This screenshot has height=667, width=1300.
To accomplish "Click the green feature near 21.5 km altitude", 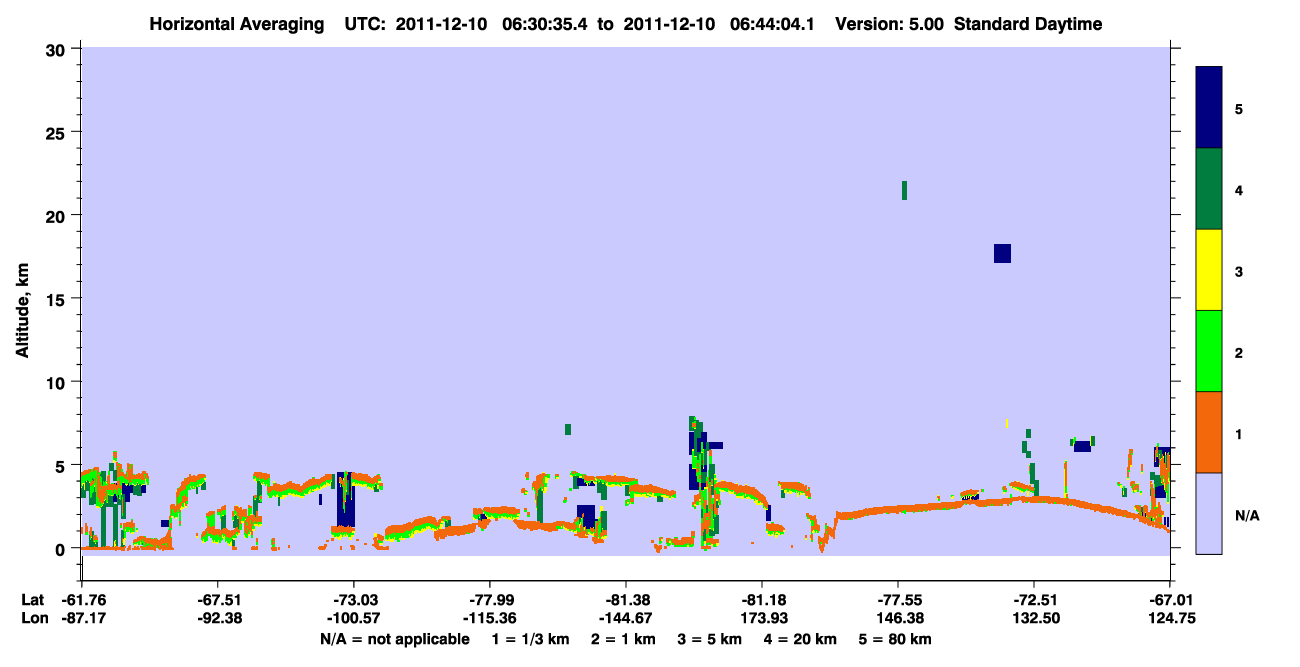I will (x=904, y=190).
